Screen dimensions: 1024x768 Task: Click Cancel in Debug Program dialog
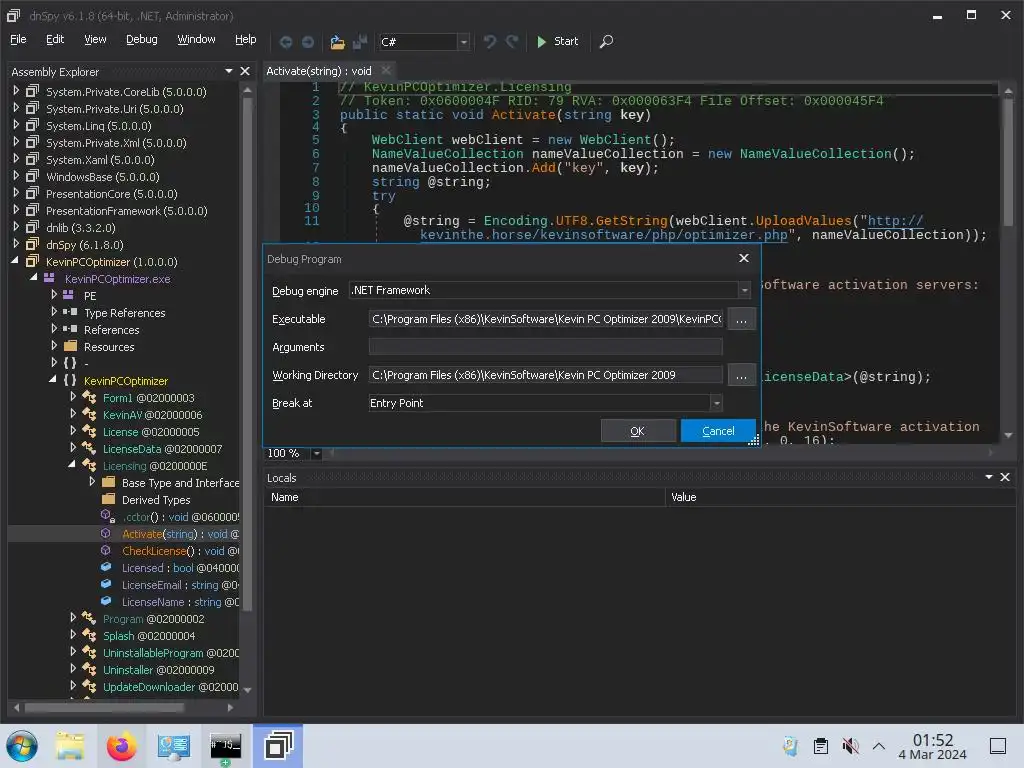coord(718,431)
